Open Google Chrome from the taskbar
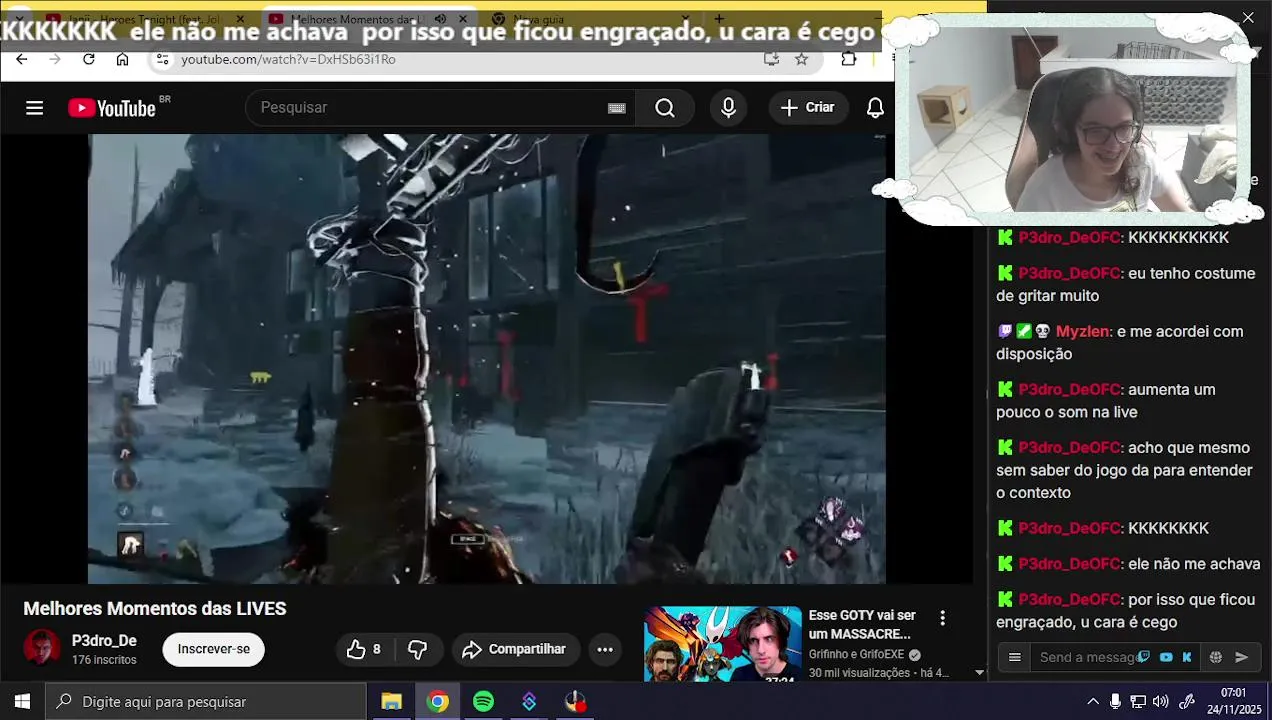Image resolution: width=1272 pixels, height=720 pixels. (438, 702)
